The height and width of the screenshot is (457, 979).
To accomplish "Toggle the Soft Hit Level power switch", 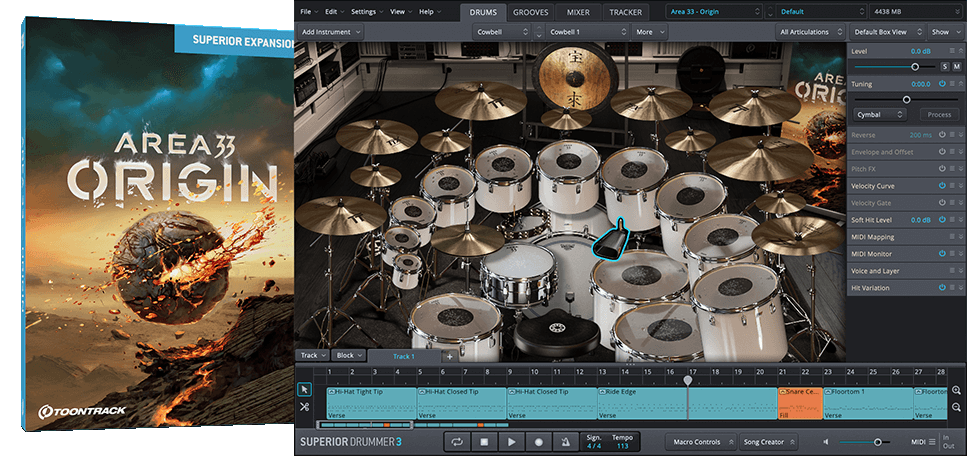I will [942, 220].
